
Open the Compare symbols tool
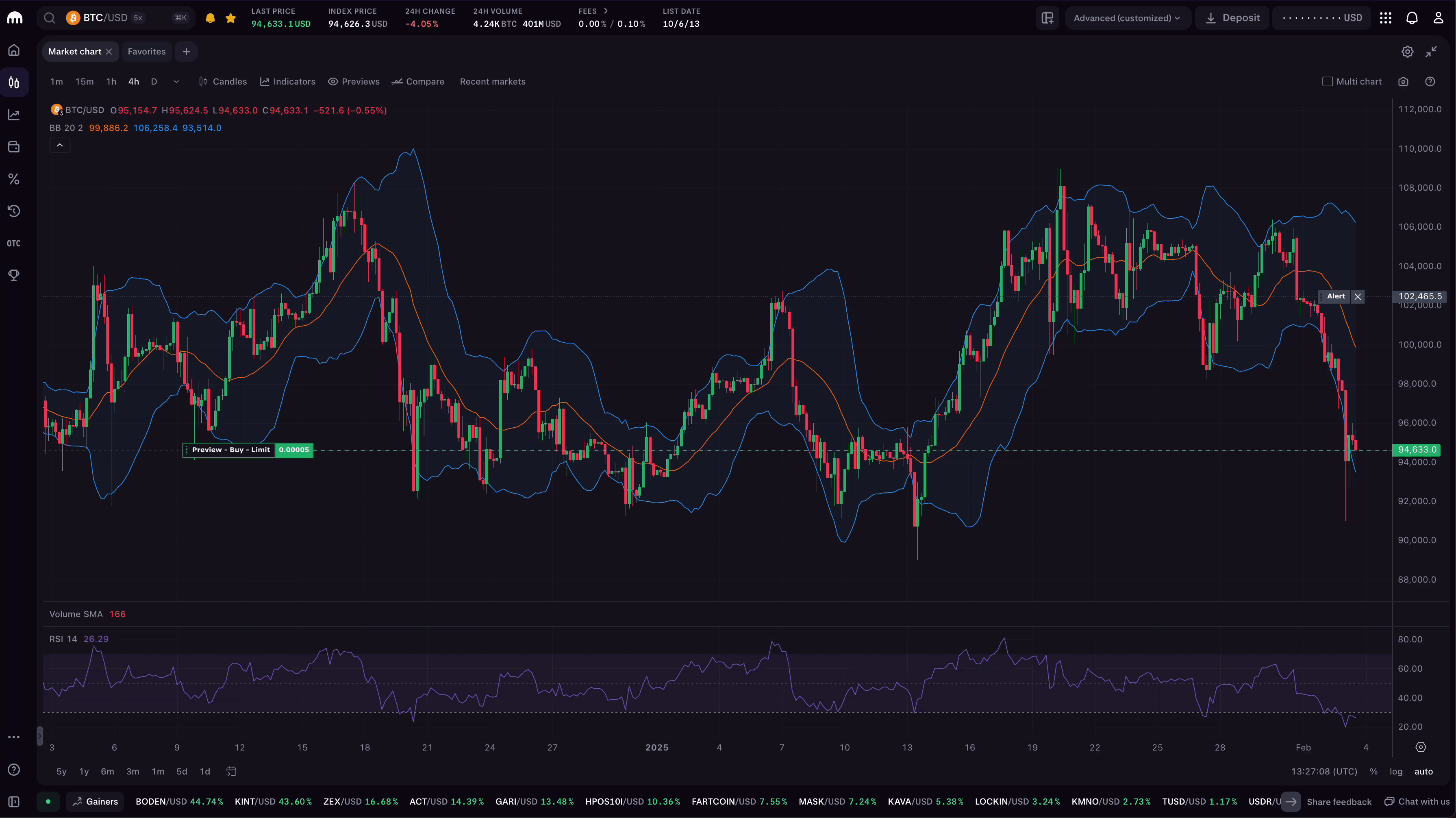(418, 82)
